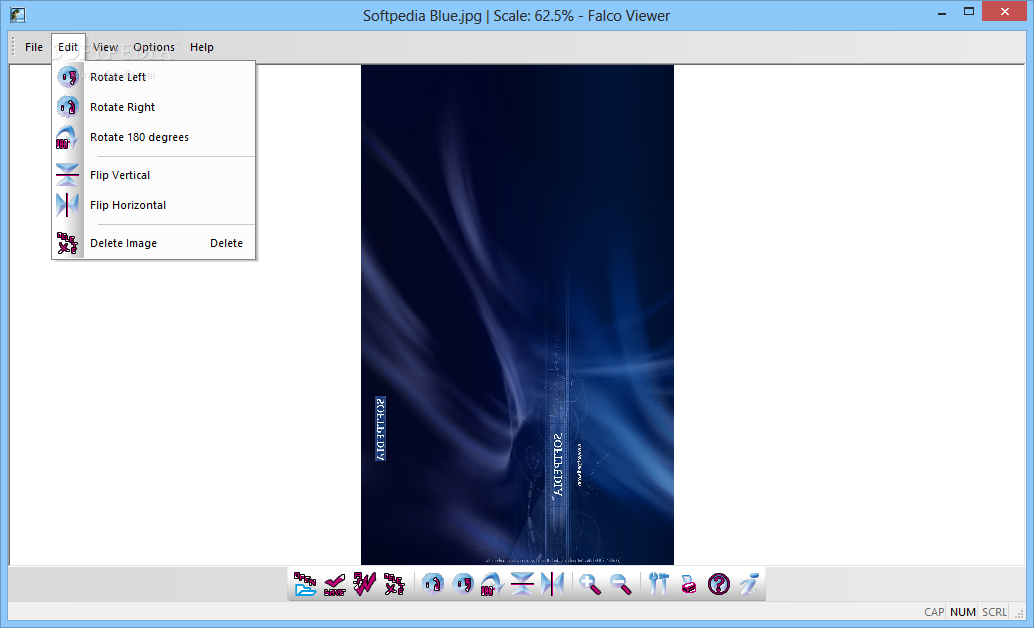Click the Flip Horizontal toolbar icon
Screen dimensions: 1034x628
click(x=553, y=584)
